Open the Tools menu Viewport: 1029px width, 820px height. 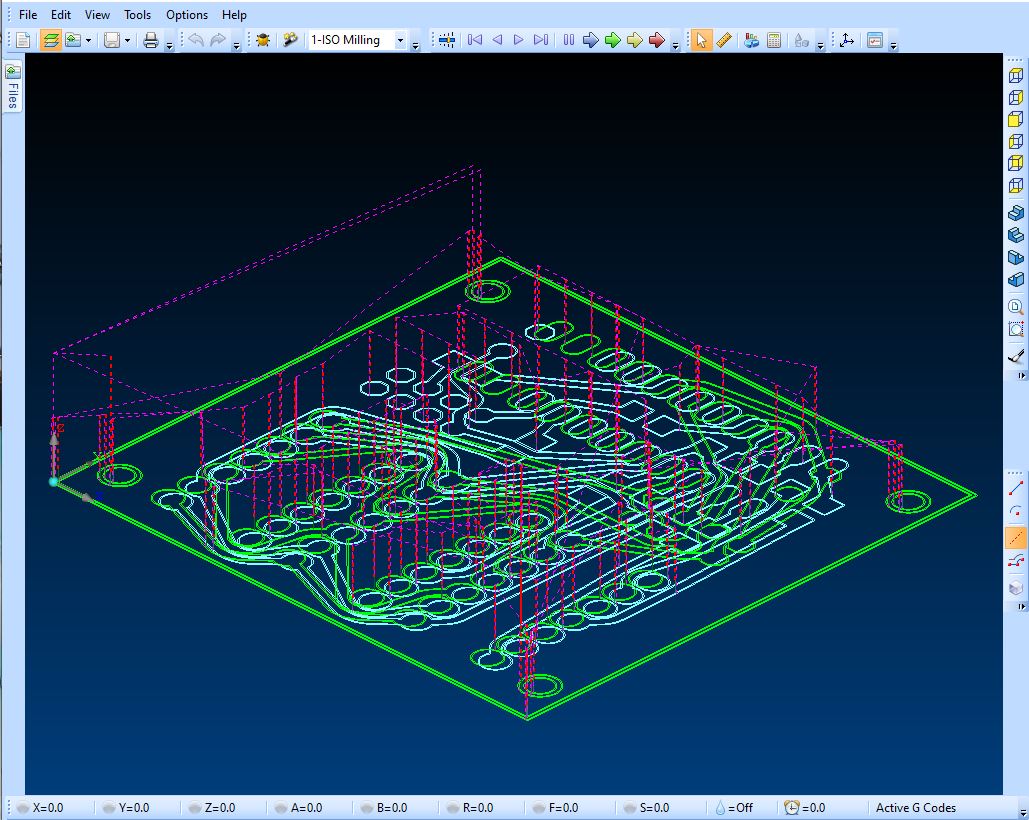coord(137,15)
